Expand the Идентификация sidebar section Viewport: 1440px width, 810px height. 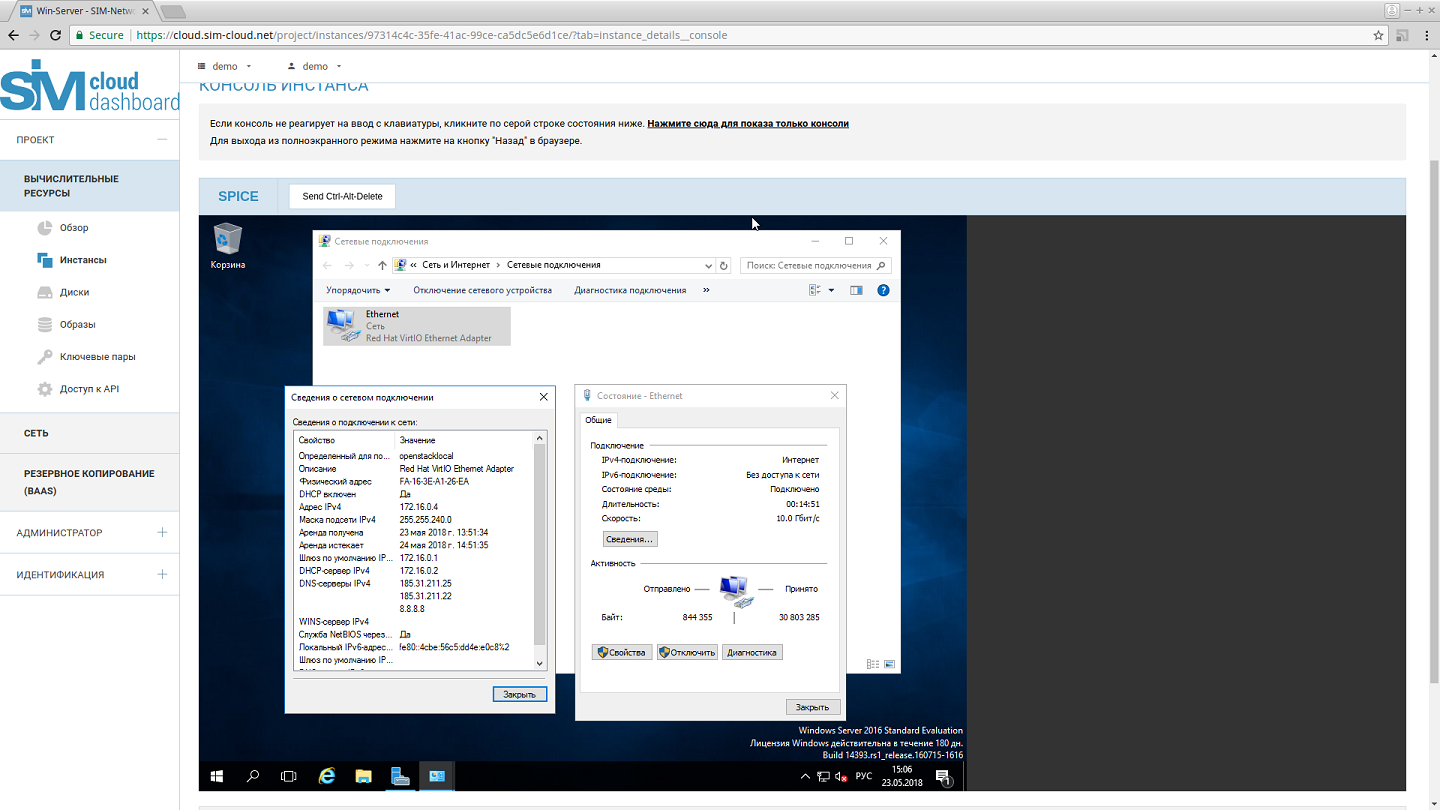[x=162, y=575]
